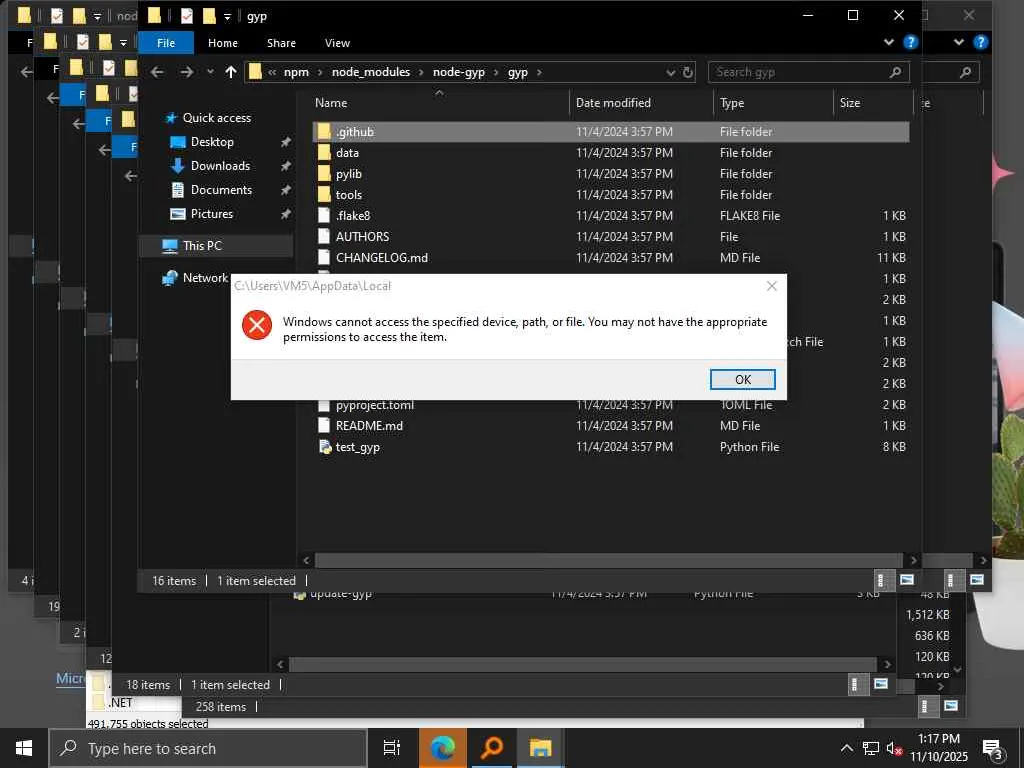1024x768 pixels.
Task: Open the address bar history dropdown
Action: (670, 72)
